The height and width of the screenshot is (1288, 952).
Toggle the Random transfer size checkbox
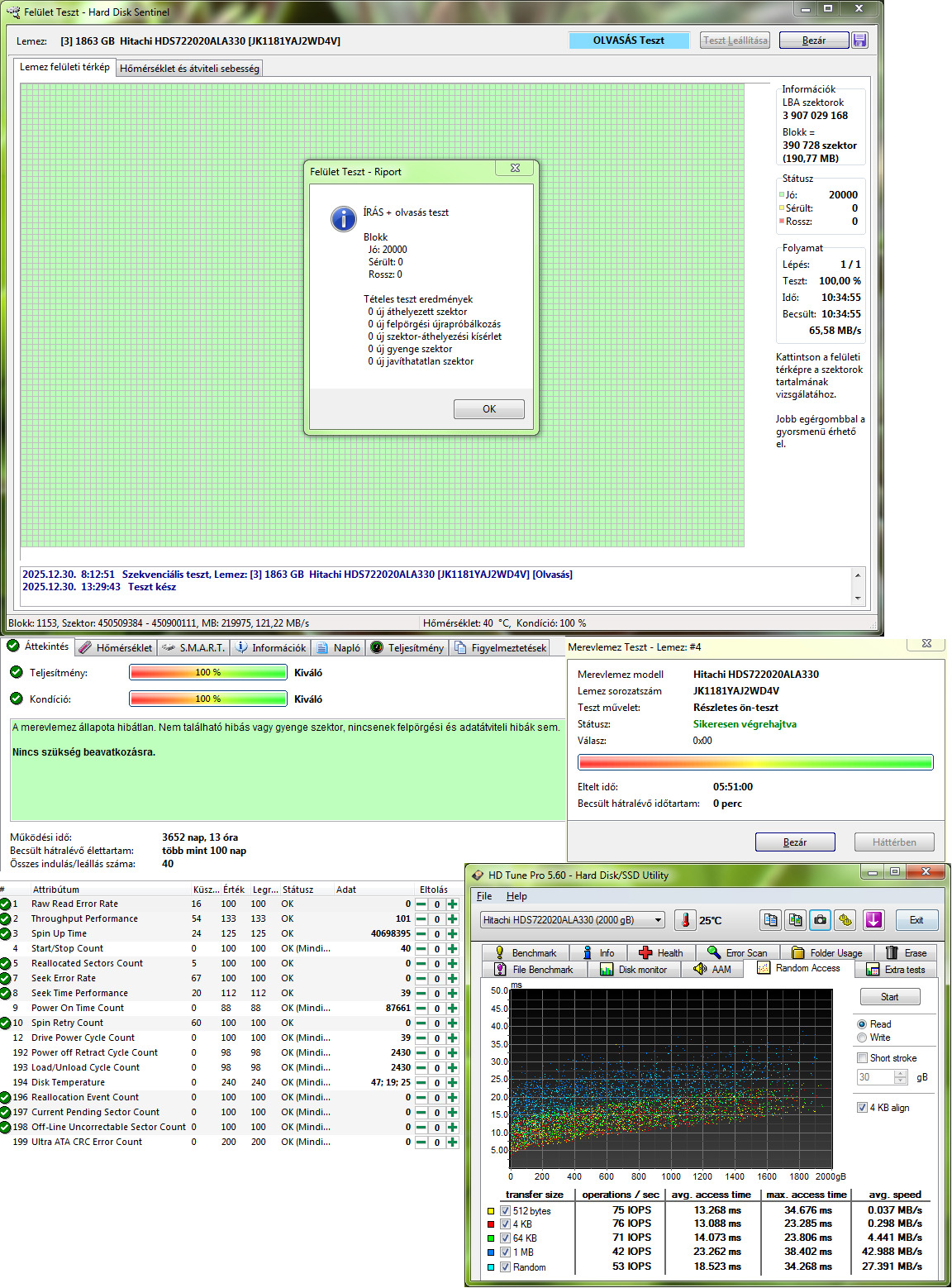click(505, 1267)
